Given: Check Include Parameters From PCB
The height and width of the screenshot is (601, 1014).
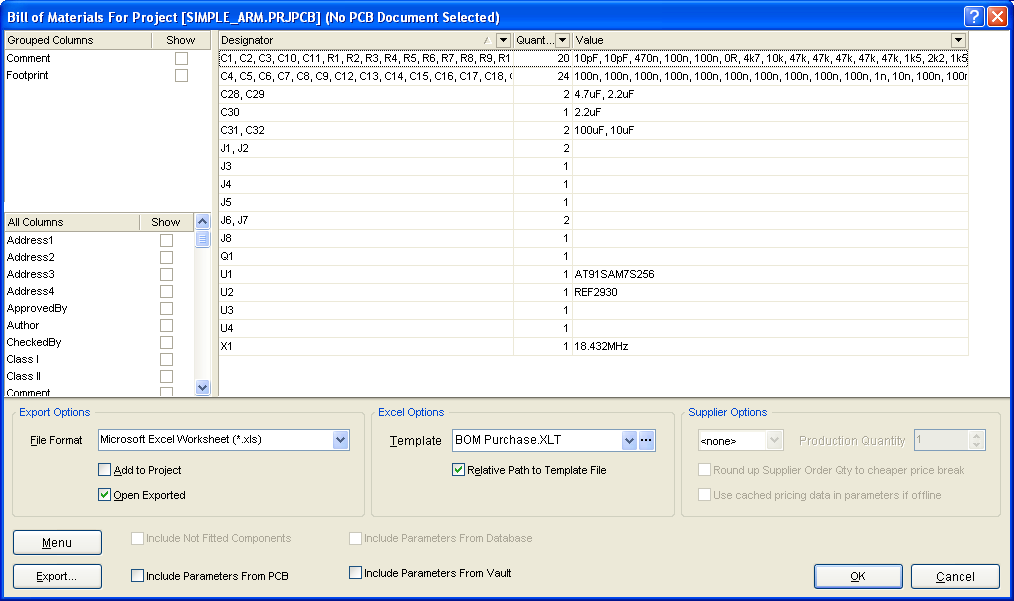Looking at the screenshot, I should coord(137,576).
